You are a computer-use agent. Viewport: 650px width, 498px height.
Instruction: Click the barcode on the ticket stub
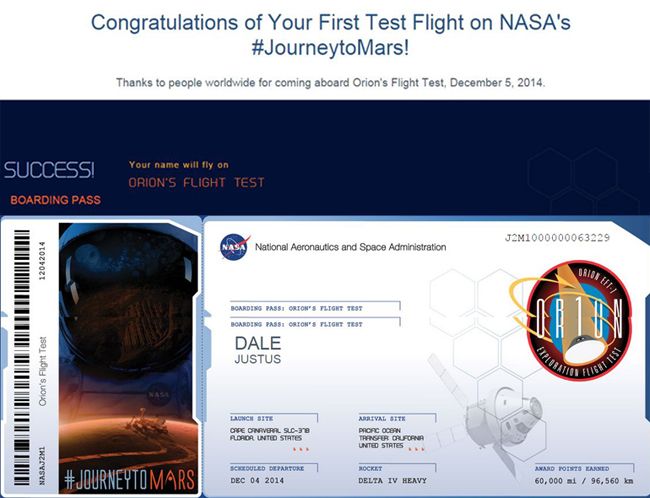[22, 357]
